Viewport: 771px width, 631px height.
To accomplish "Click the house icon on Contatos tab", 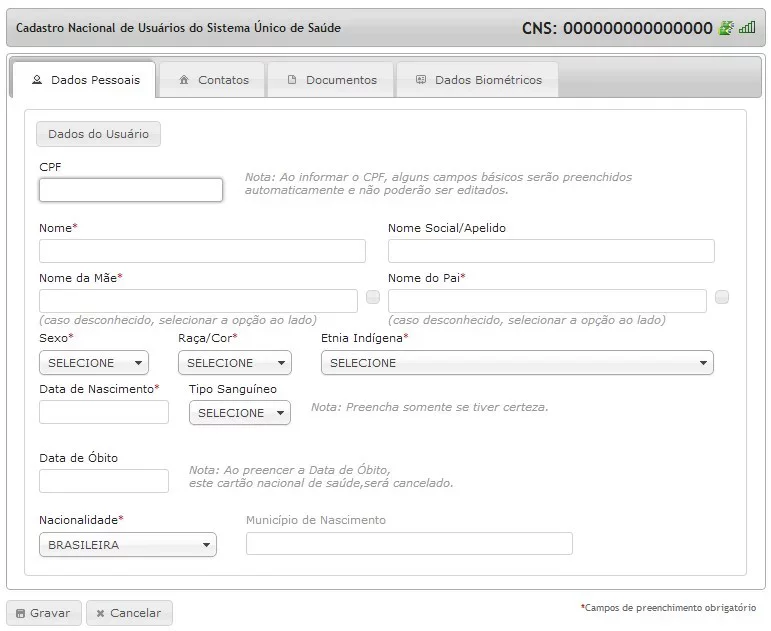I will tap(184, 80).
